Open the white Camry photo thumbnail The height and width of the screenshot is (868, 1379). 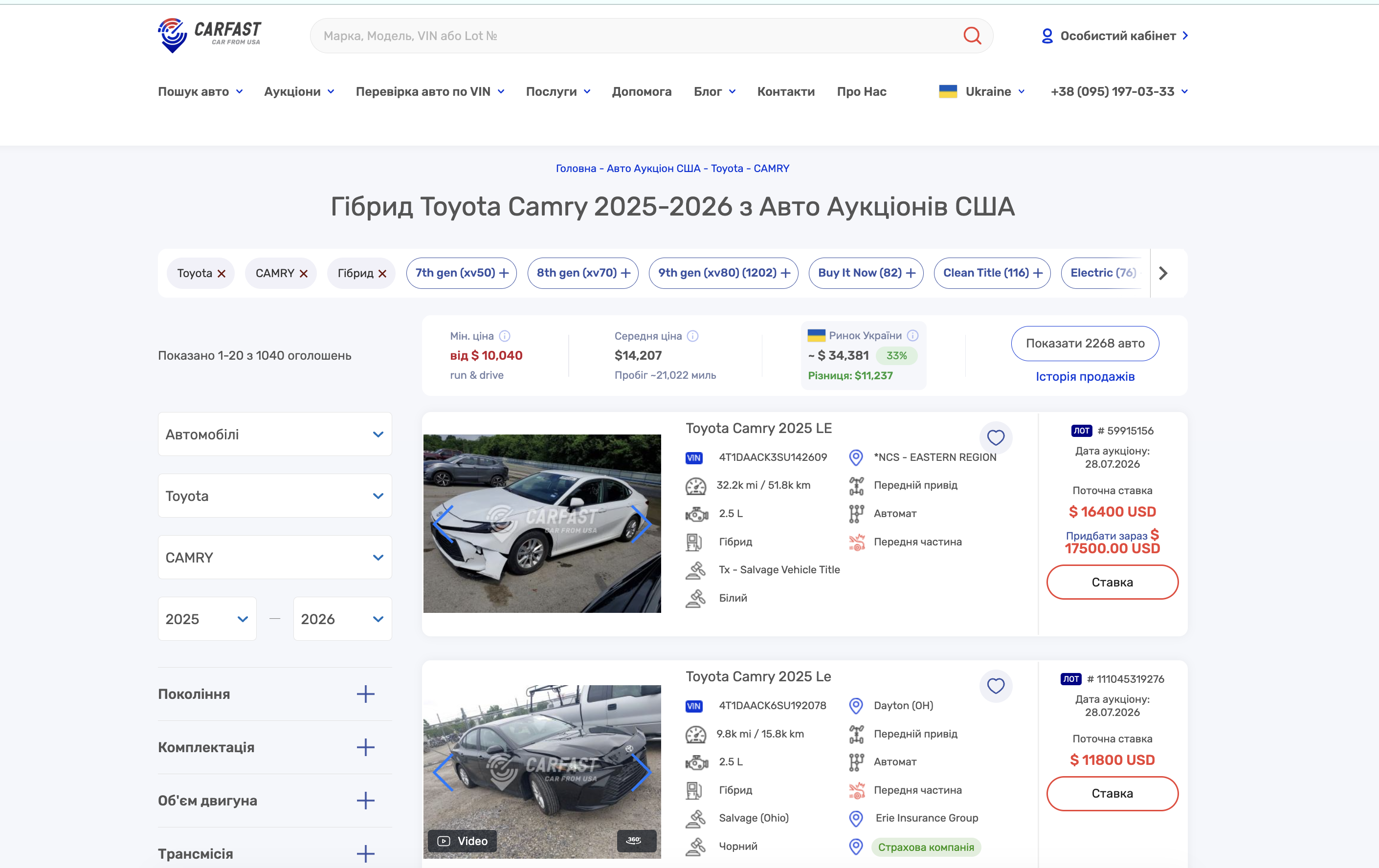[542, 523]
